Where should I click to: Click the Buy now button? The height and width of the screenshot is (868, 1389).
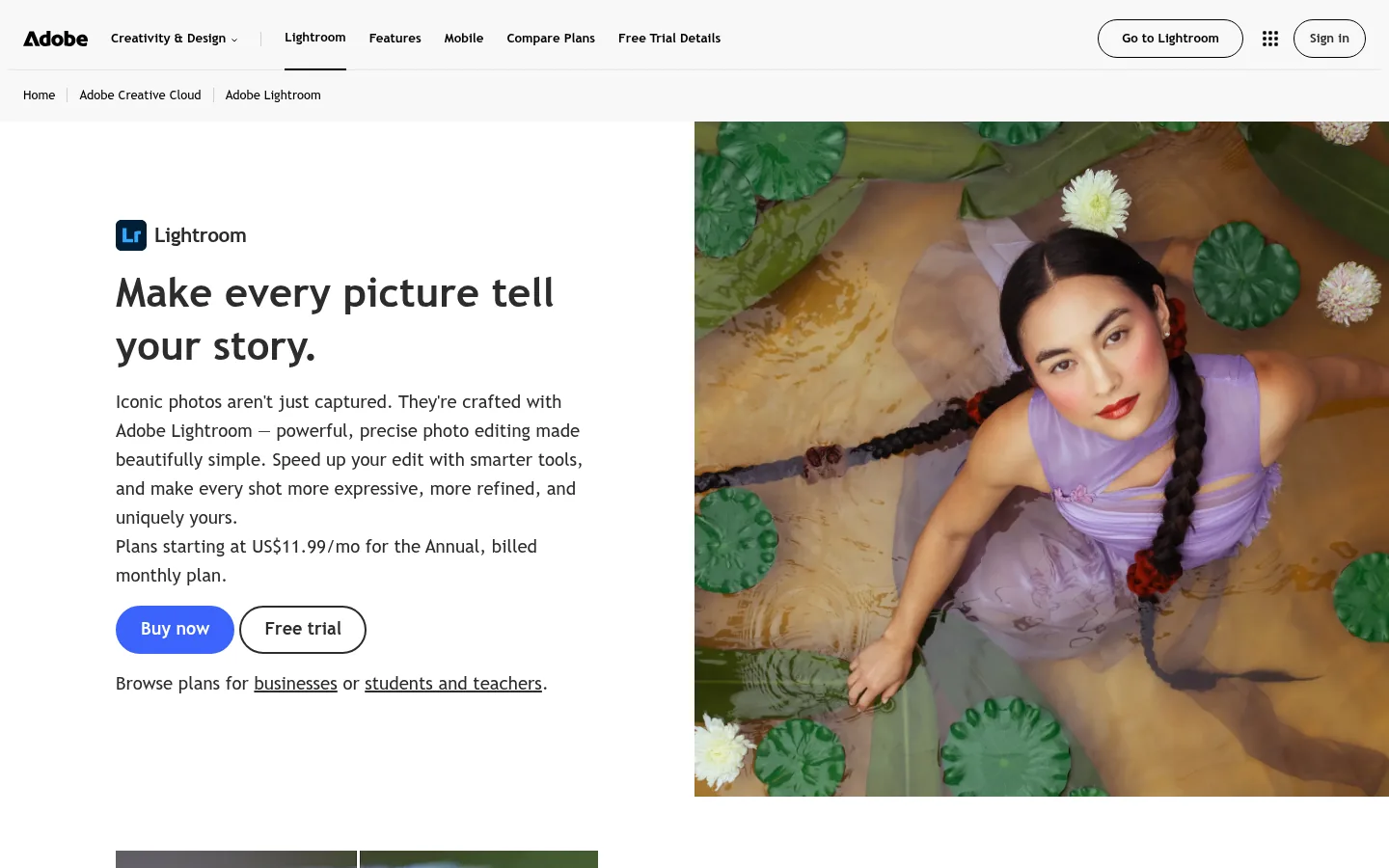tap(175, 630)
